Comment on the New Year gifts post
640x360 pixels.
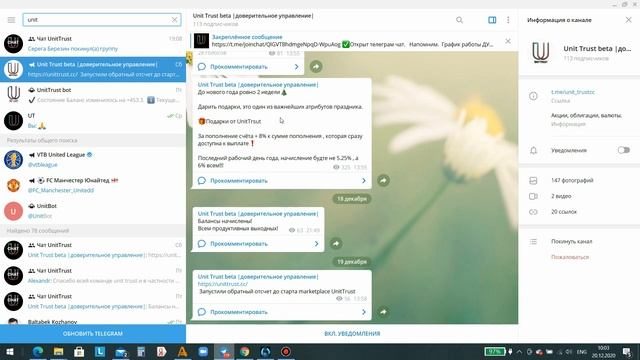point(282,180)
